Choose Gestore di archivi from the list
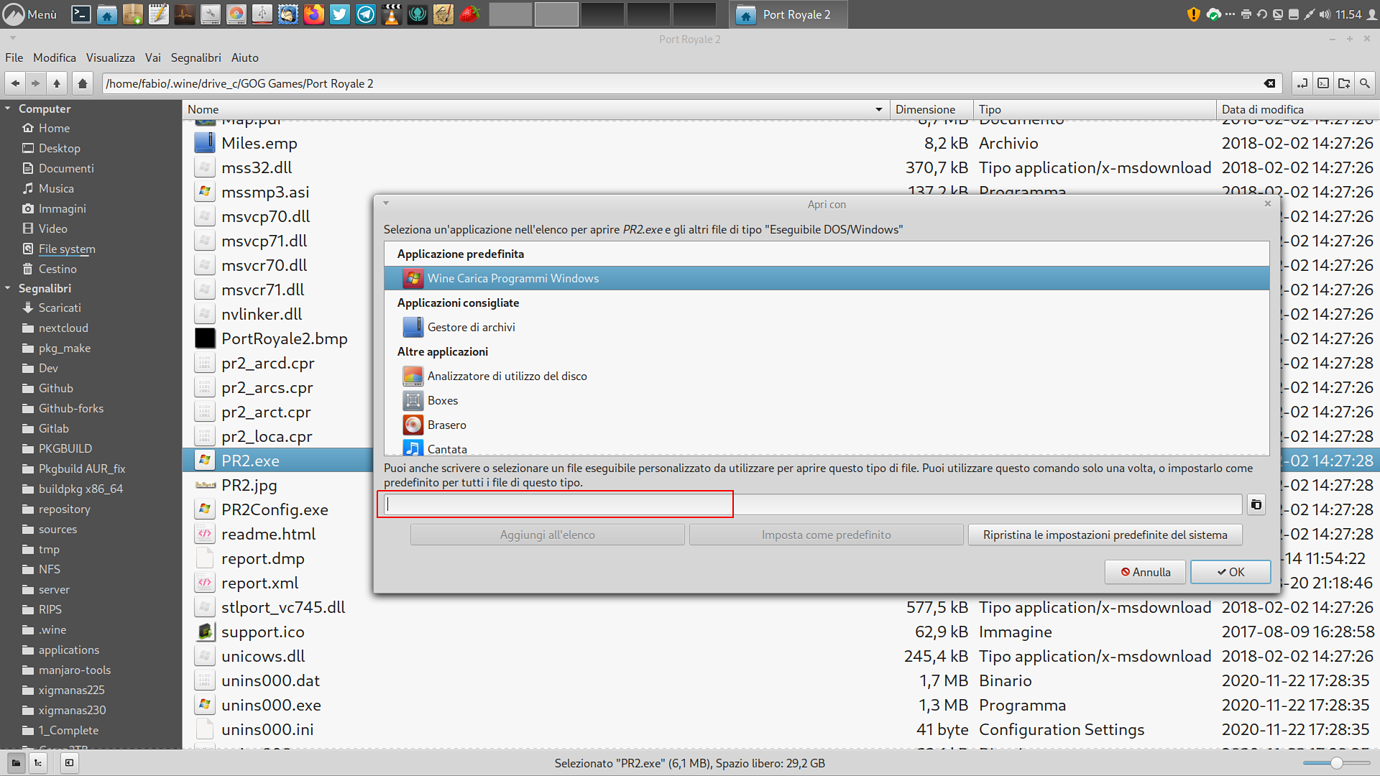 click(827, 327)
